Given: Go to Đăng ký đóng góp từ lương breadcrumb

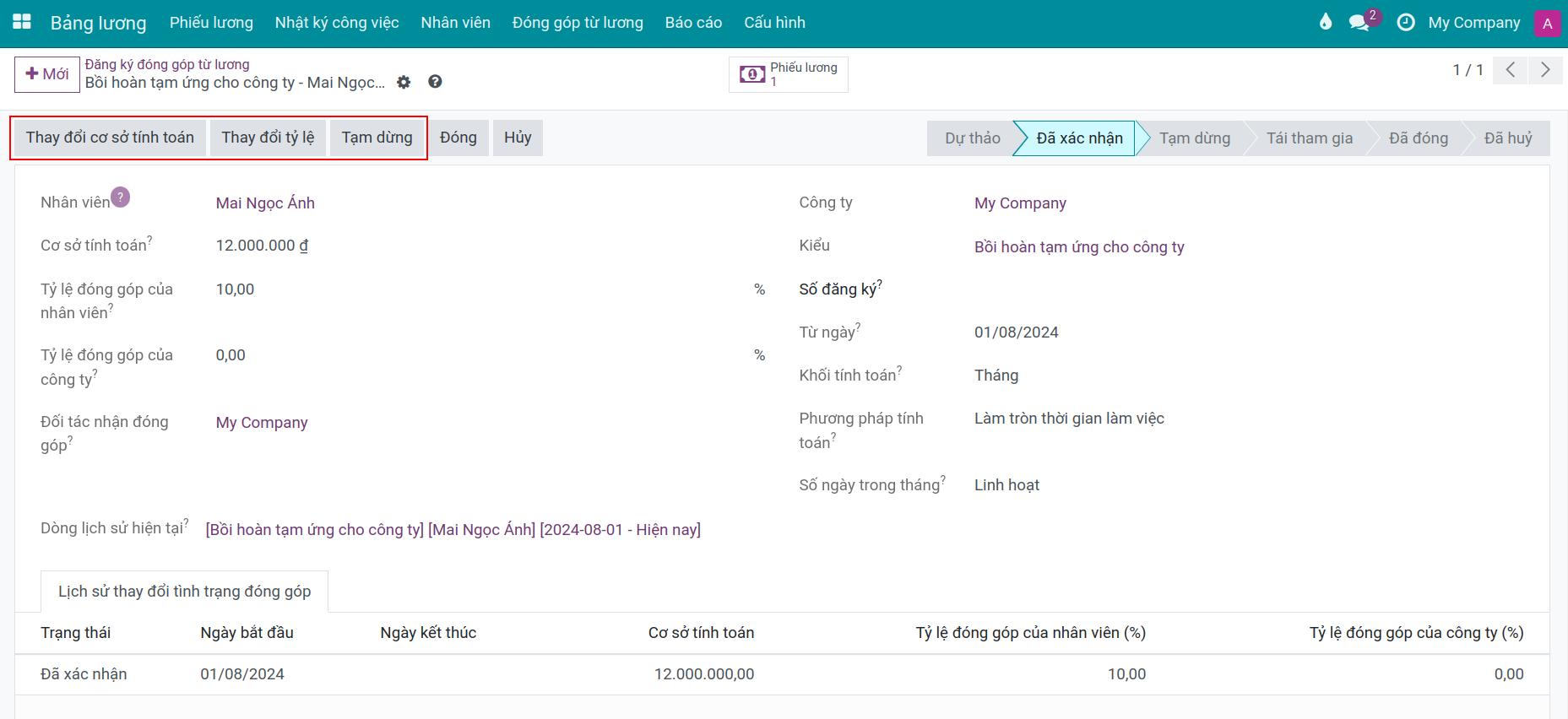Looking at the screenshot, I should pyautogui.click(x=167, y=64).
